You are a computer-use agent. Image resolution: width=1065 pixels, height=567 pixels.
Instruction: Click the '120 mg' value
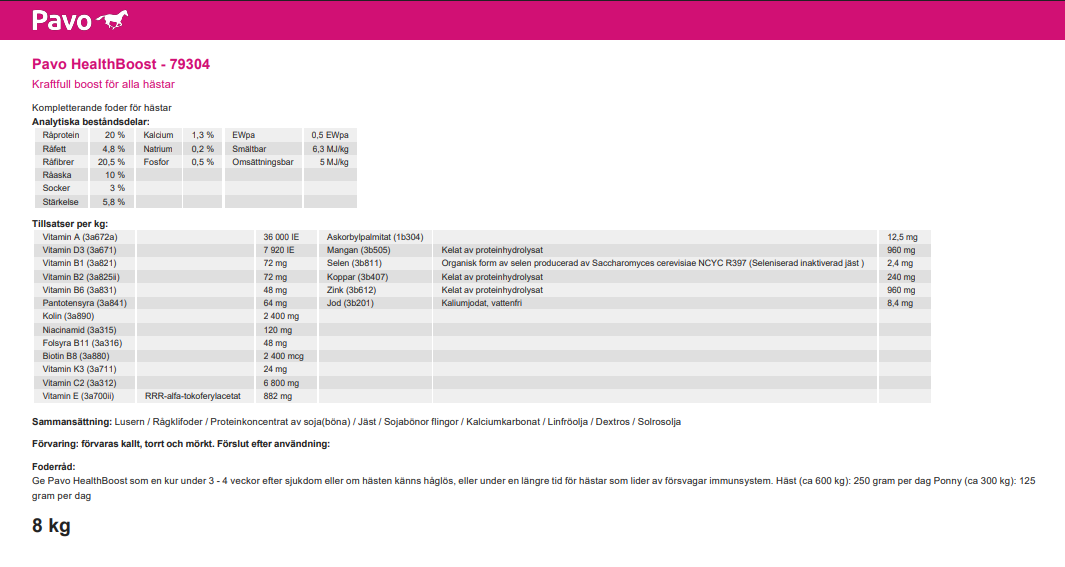pyautogui.click(x=278, y=330)
